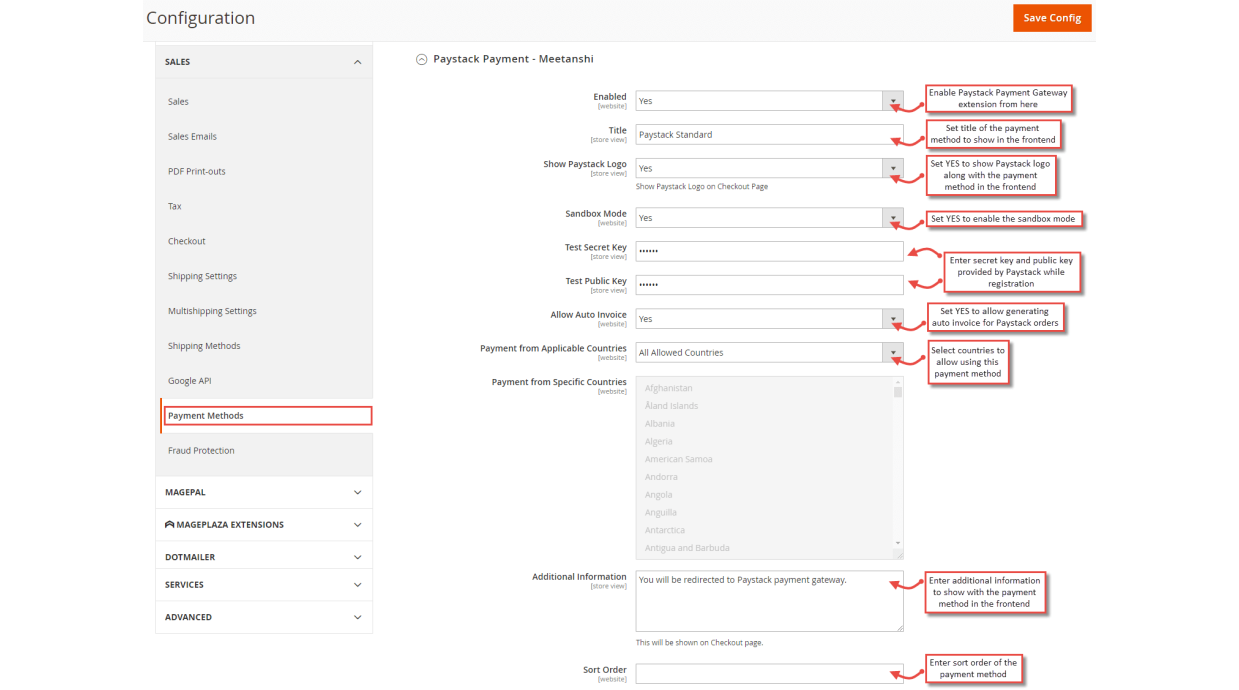Select Algeria in the countries list
This screenshot has width=1239, height=690.
[x=659, y=442]
